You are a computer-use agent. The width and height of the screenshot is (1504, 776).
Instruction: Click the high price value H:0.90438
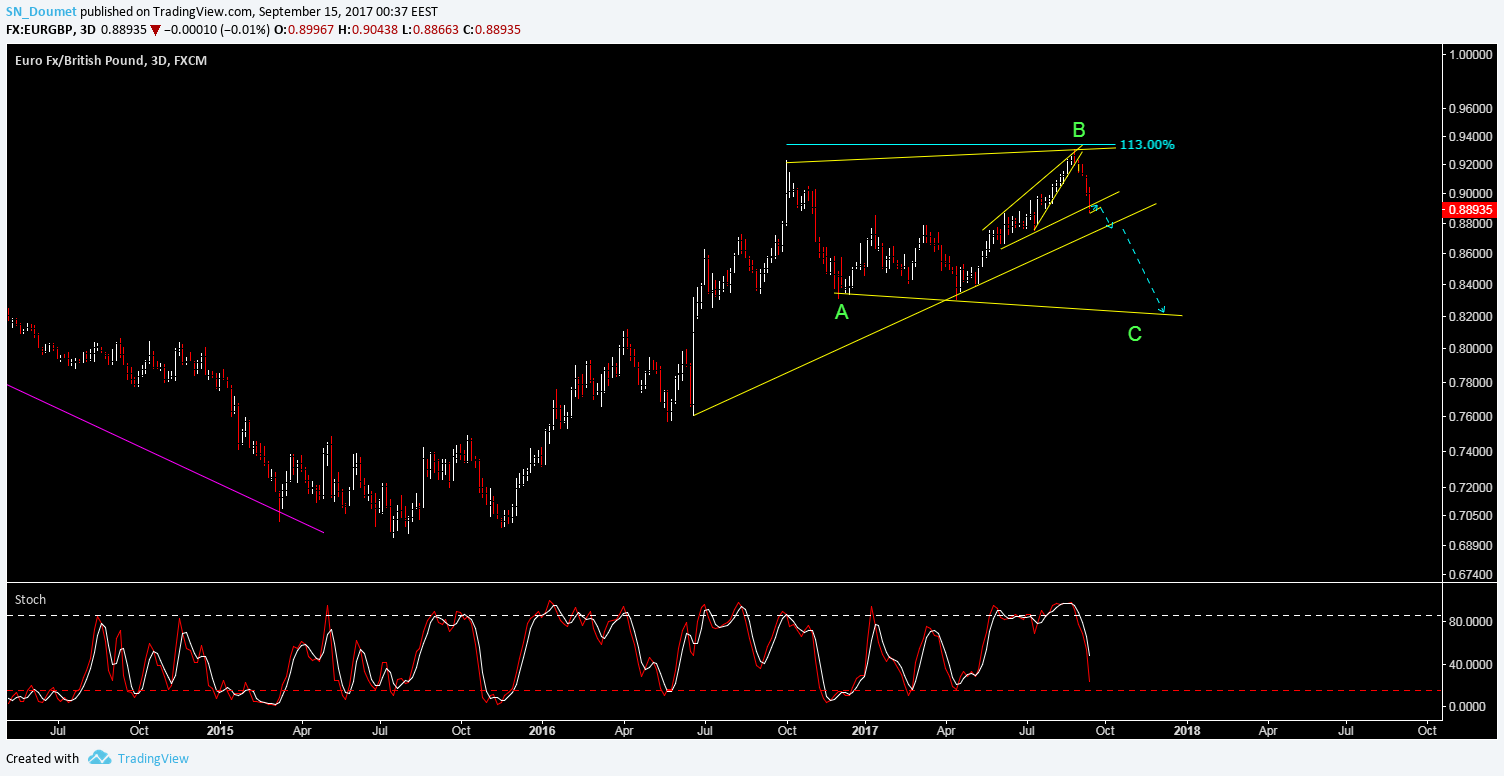[x=368, y=29]
